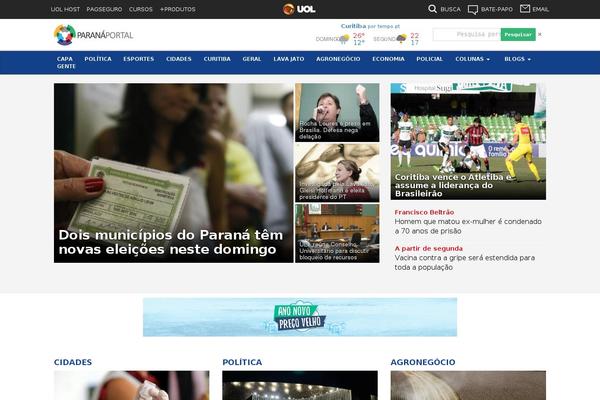Screen dimensions: 600x400
Task: Open Cidades menu section
Action: tap(179, 59)
